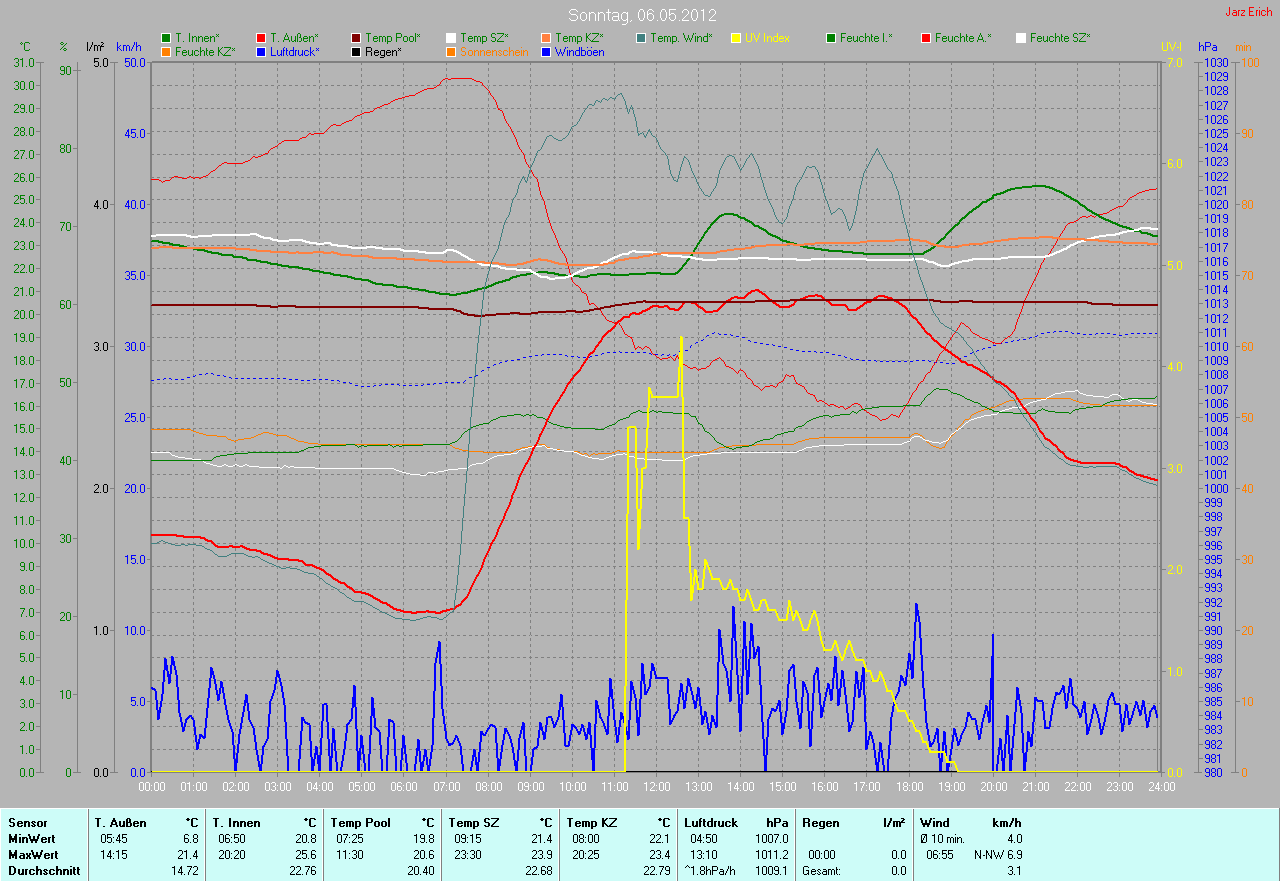This screenshot has height=881, width=1280.
Task: Select the blue Luftdruck* legend swatch
Action: click(x=261, y=52)
